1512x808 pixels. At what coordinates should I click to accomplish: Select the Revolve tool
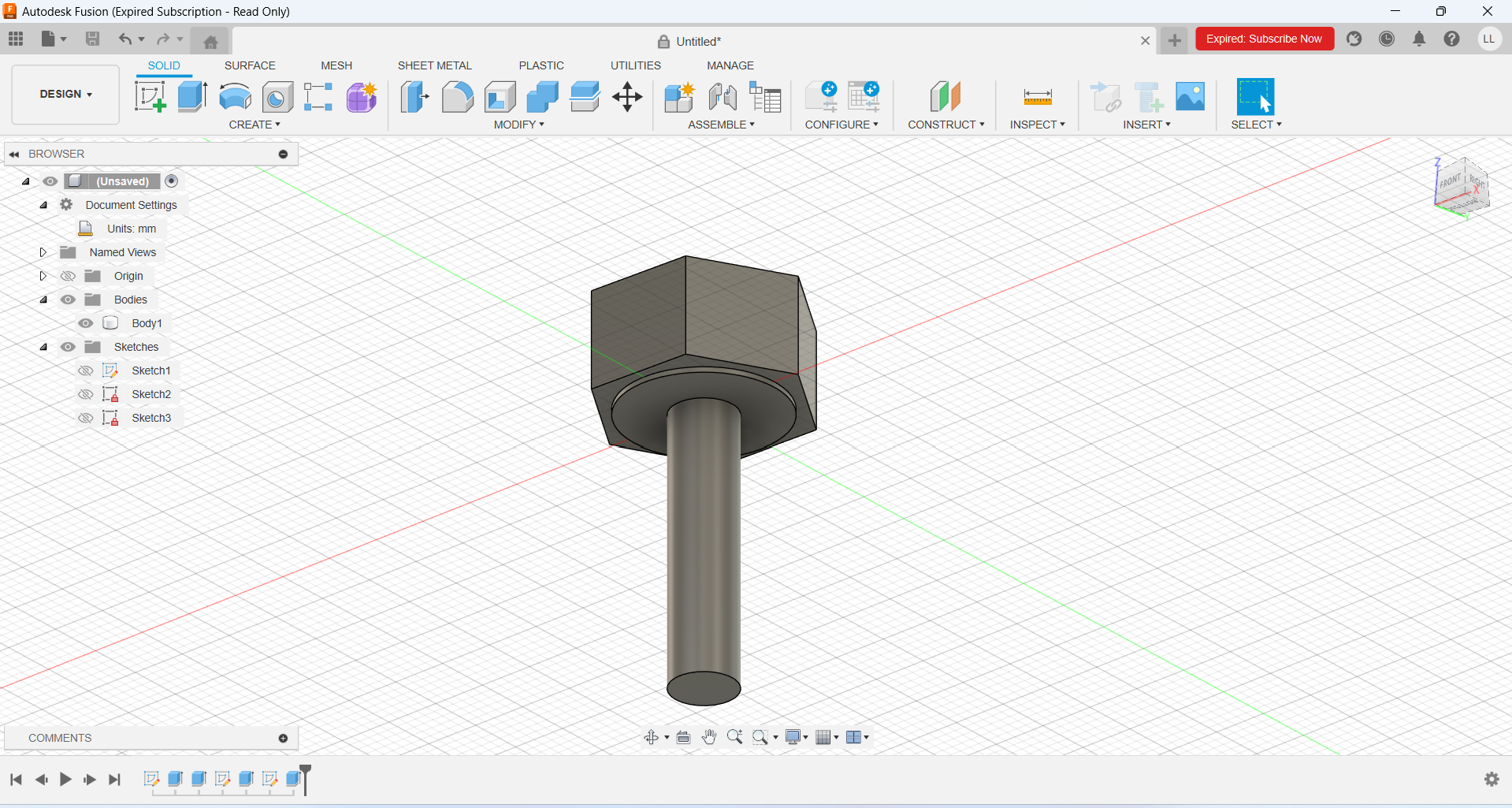click(235, 97)
